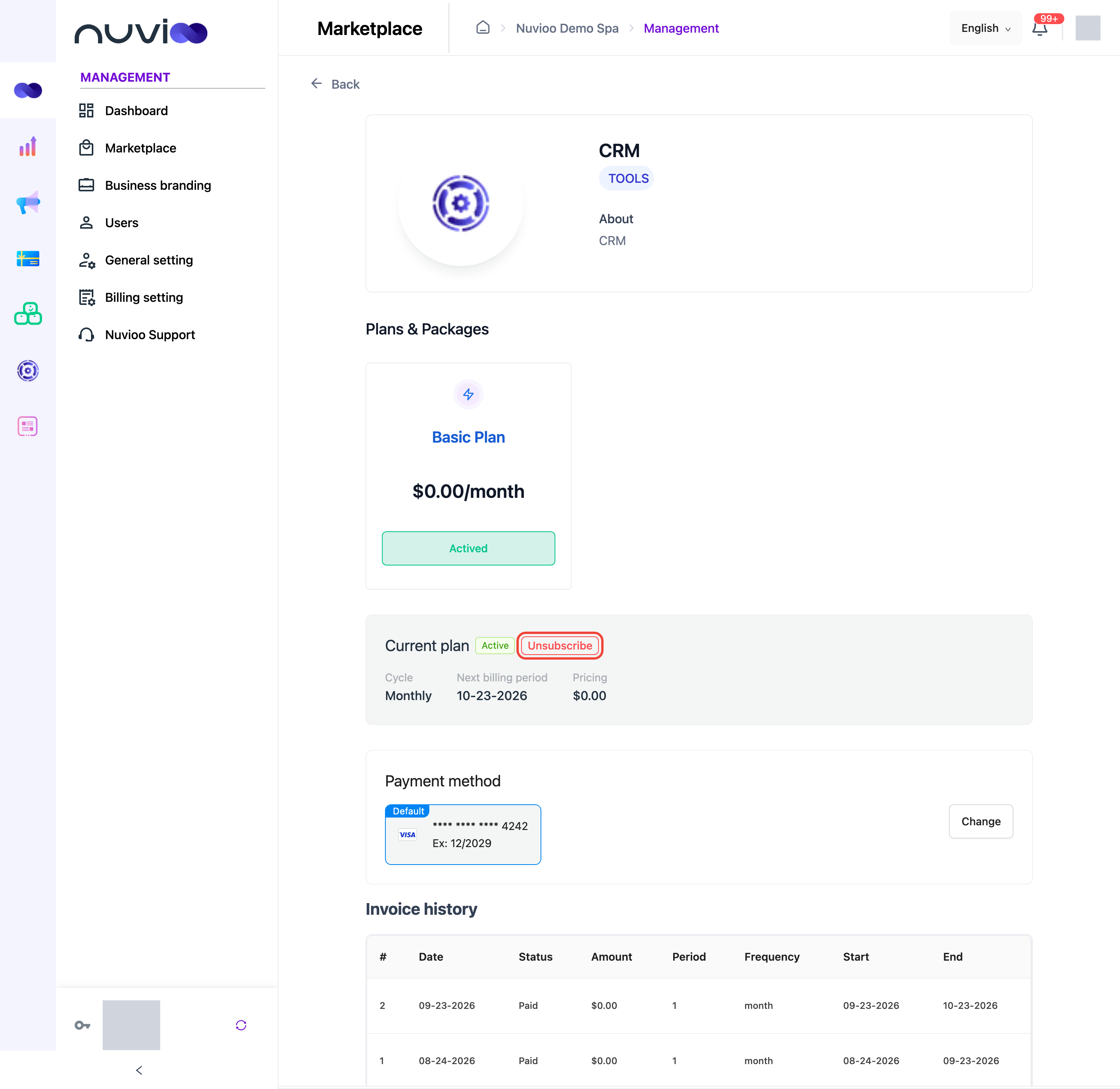
Task: Click the Monthly cycle value
Action: [408, 695]
